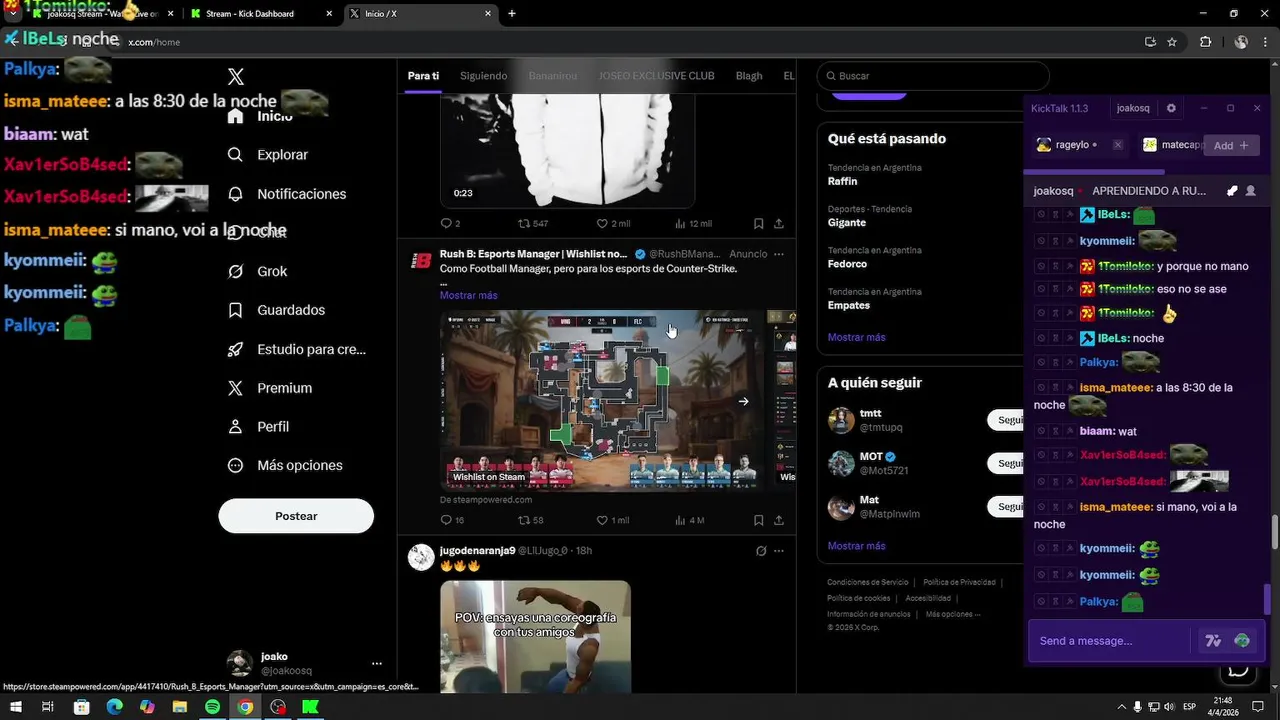Bookmark the Rush B ad post
1280x720 pixels.
[759, 520]
